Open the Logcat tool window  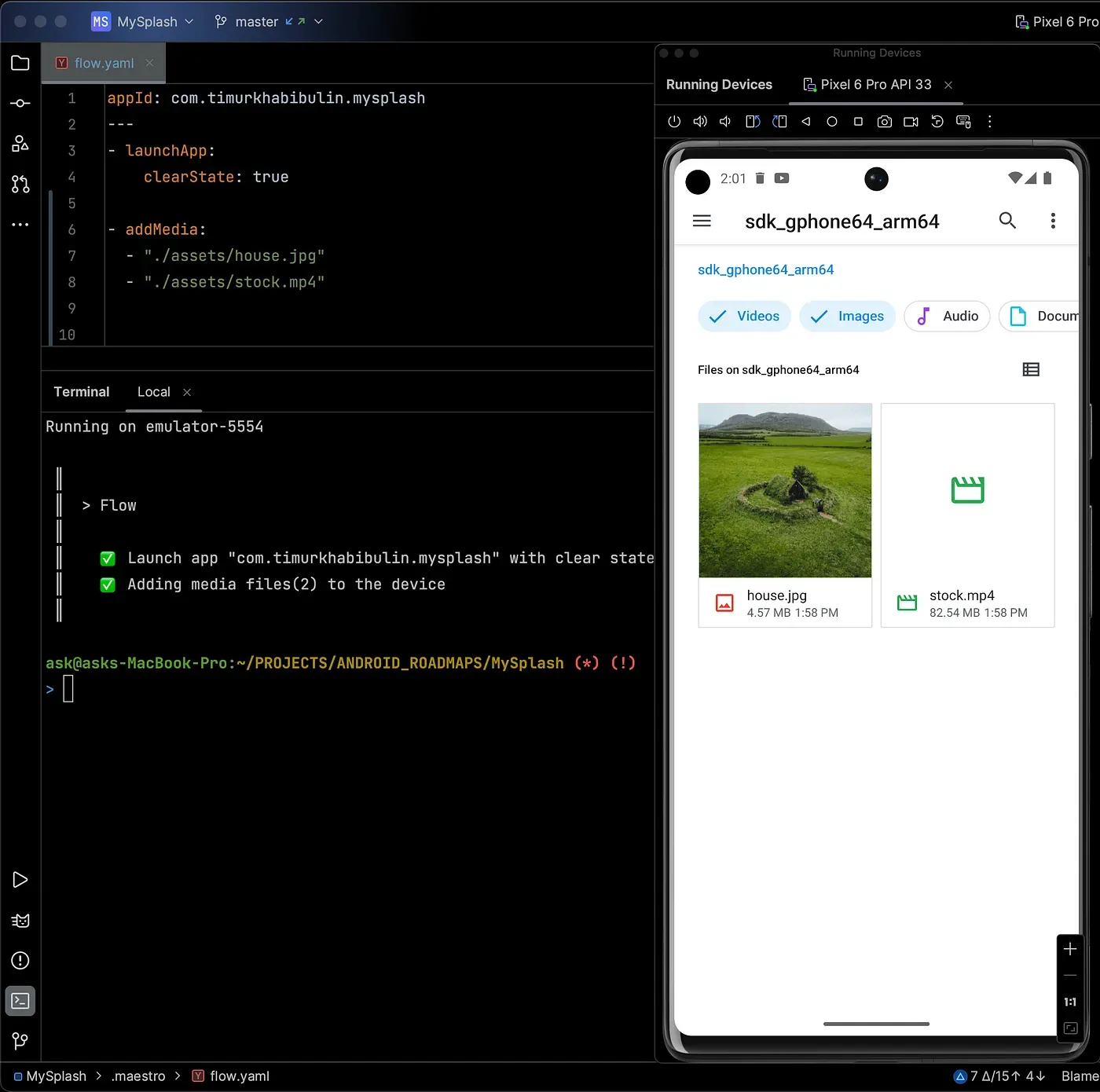(20, 921)
